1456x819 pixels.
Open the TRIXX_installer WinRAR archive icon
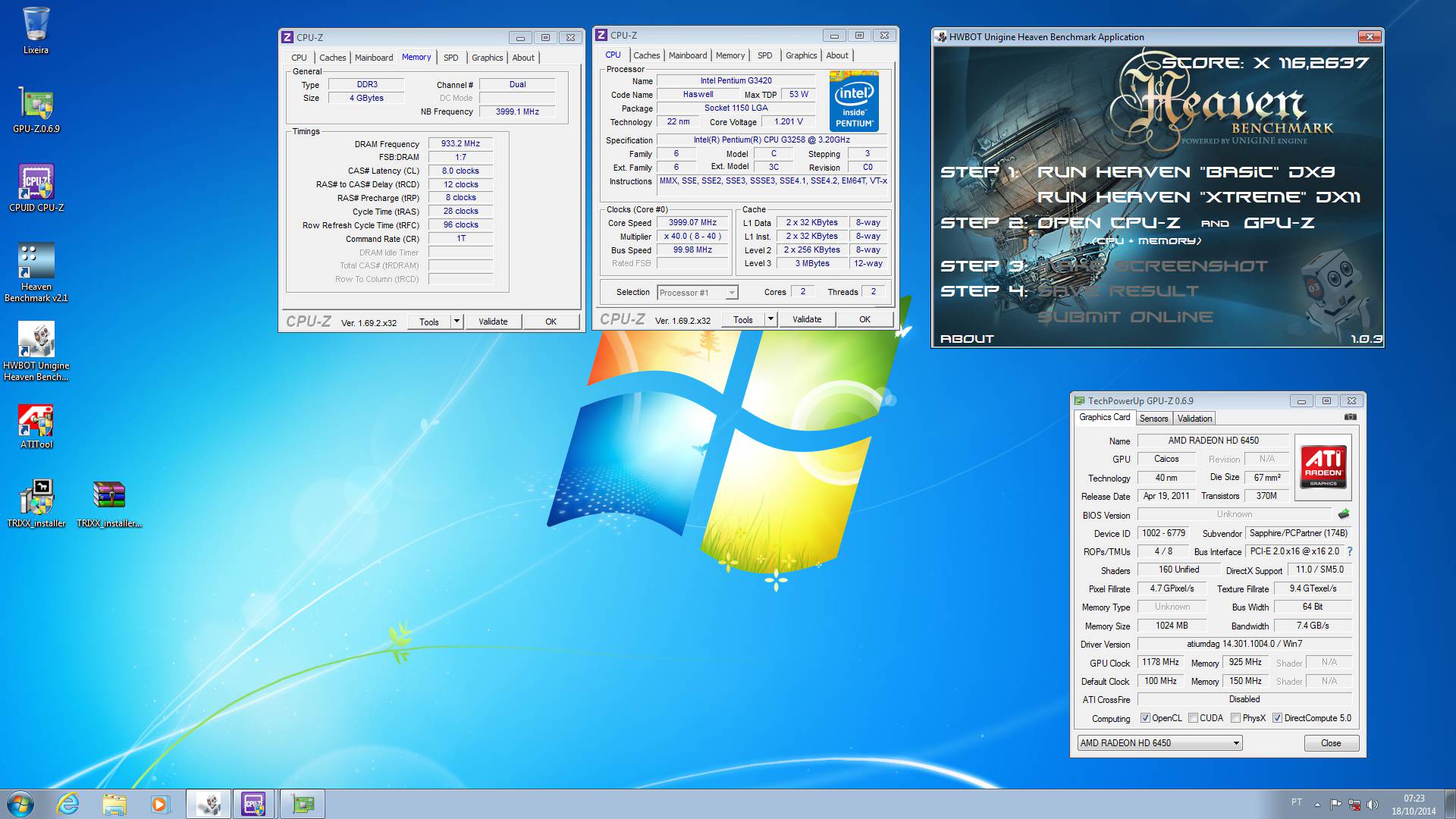click(x=109, y=504)
